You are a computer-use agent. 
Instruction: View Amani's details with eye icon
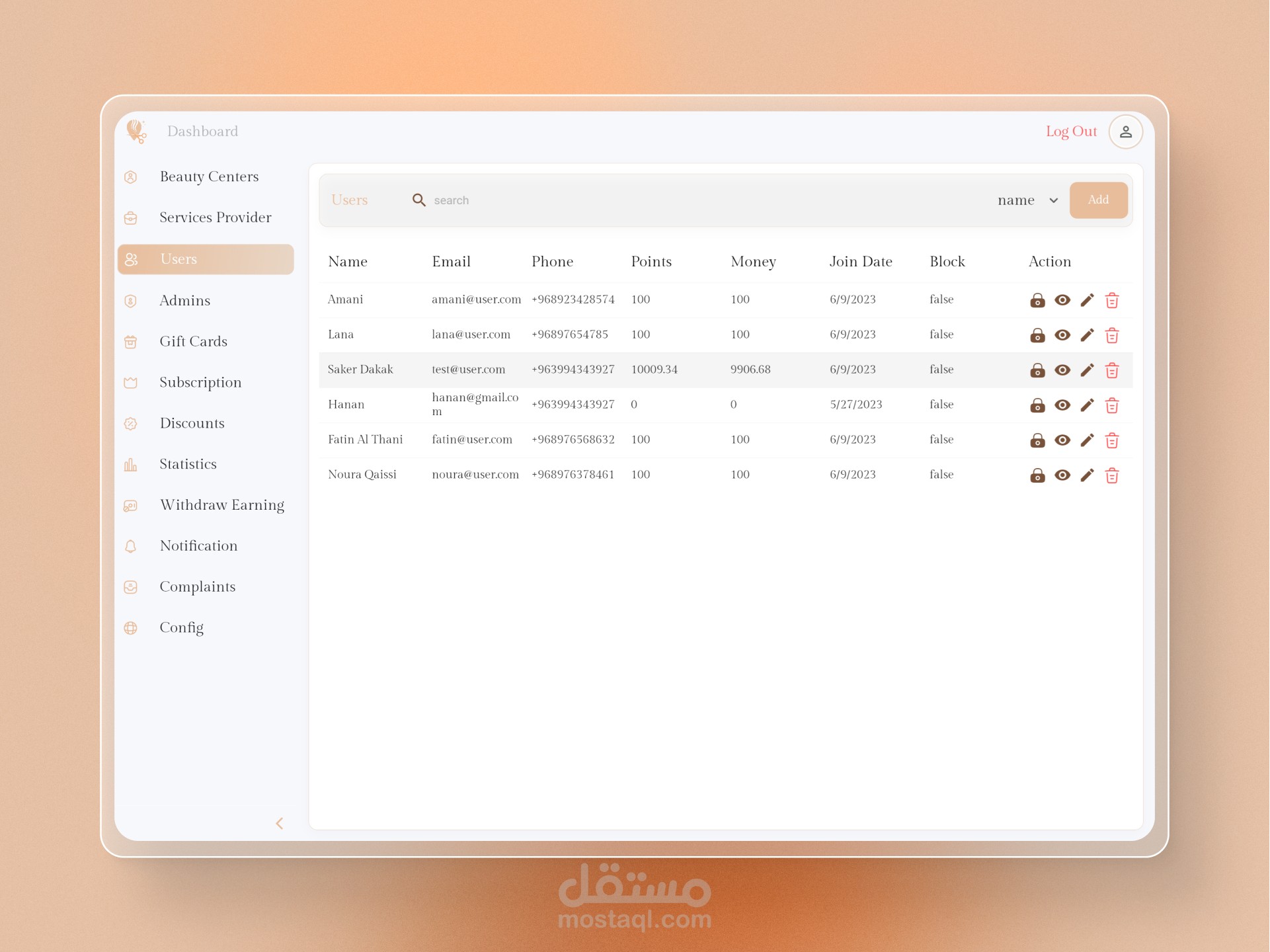(1062, 300)
